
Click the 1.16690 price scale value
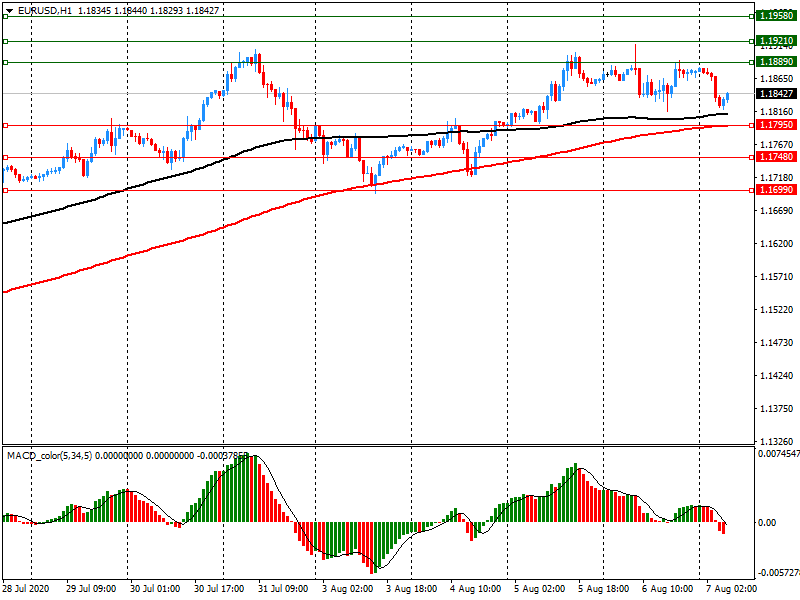(x=777, y=211)
